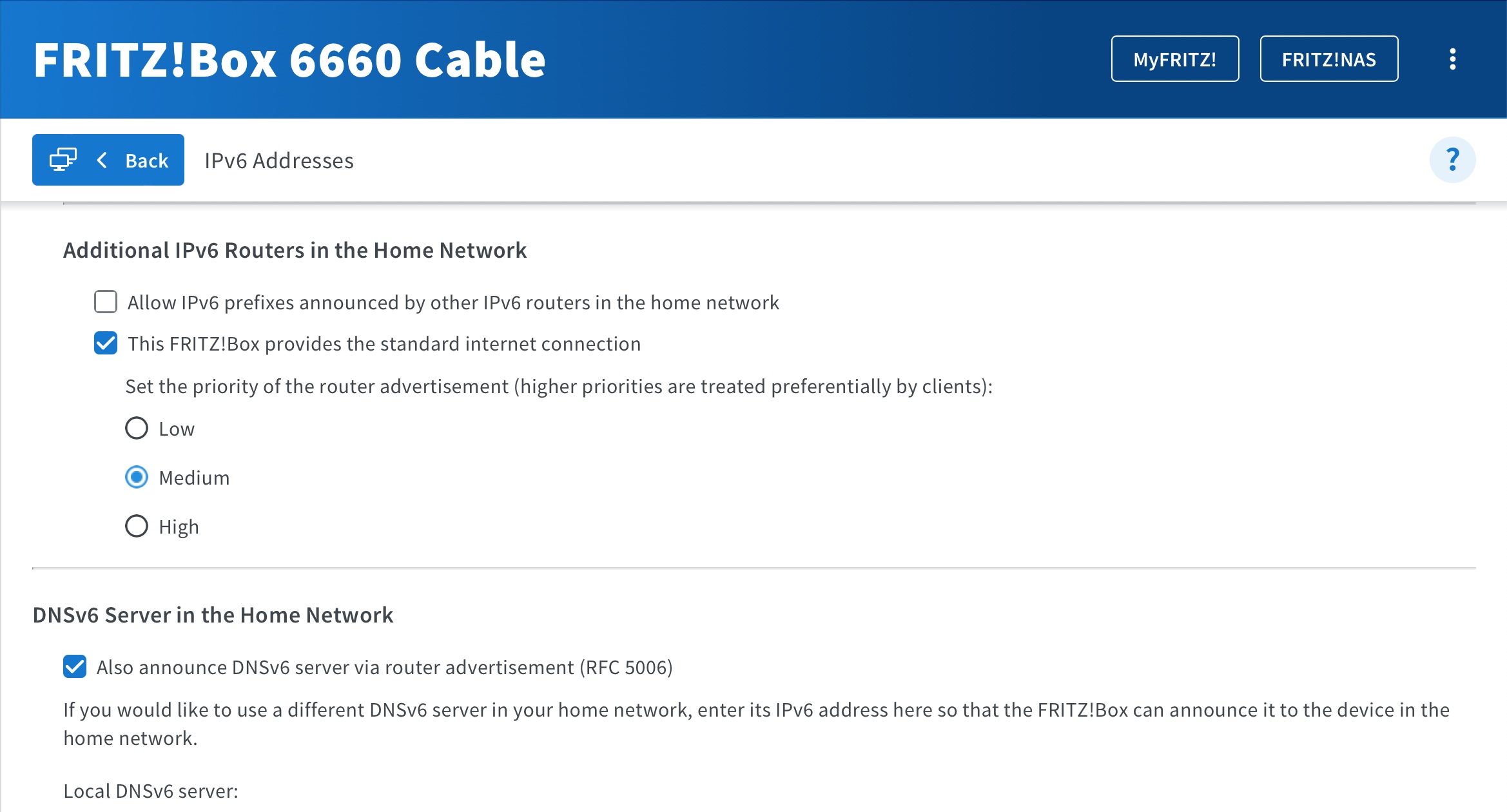This screenshot has width=1507, height=812.
Task: Click the left chevron beside Back
Action: pos(102,160)
